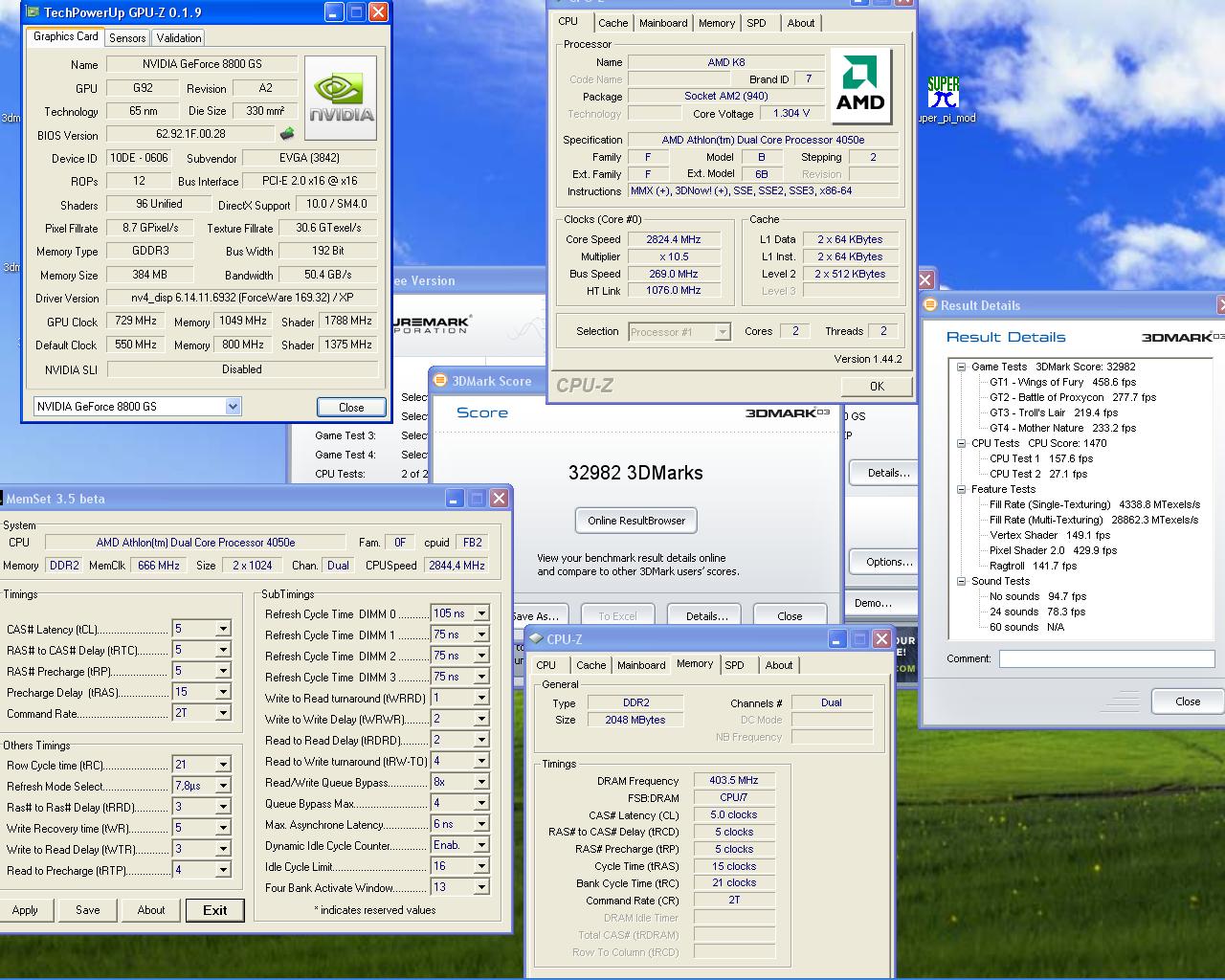Image resolution: width=1225 pixels, height=980 pixels.
Task: Click the Specification field in CPU-Z
Action: click(x=763, y=140)
